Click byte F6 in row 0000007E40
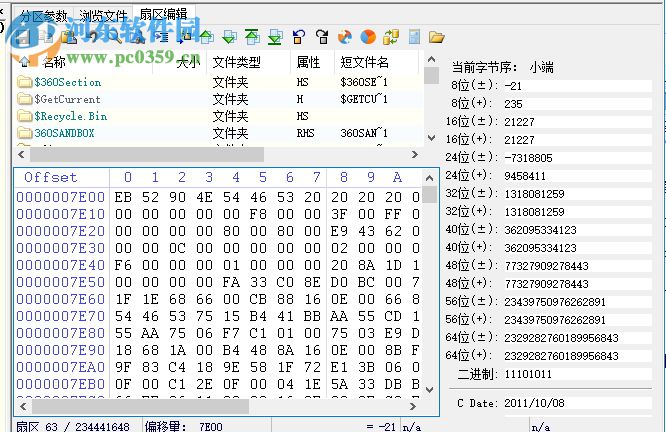The width and height of the screenshot is (666, 432). coord(123,265)
